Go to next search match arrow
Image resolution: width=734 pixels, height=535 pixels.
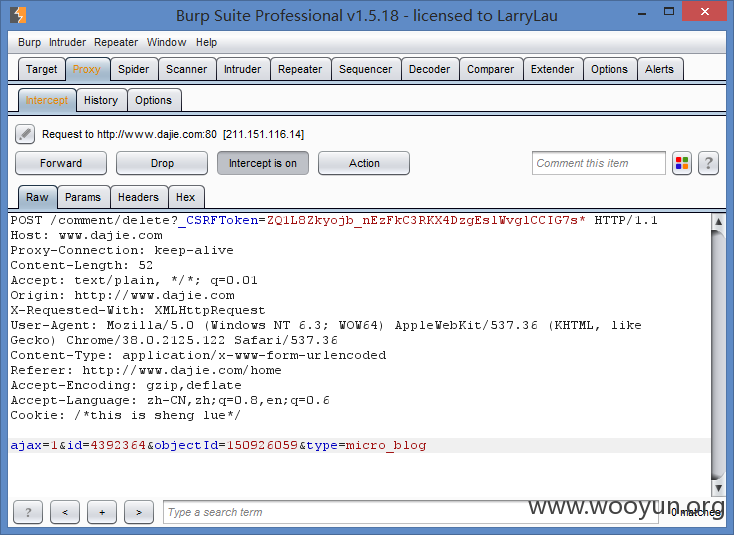[x=139, y=512]
